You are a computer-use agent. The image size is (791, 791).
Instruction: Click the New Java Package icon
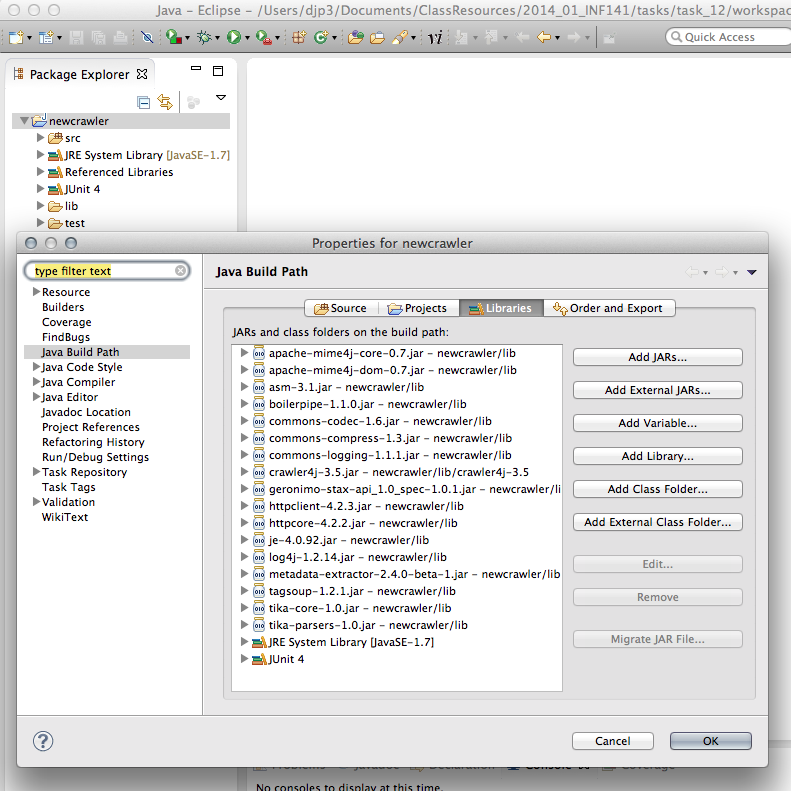(299, 37)
